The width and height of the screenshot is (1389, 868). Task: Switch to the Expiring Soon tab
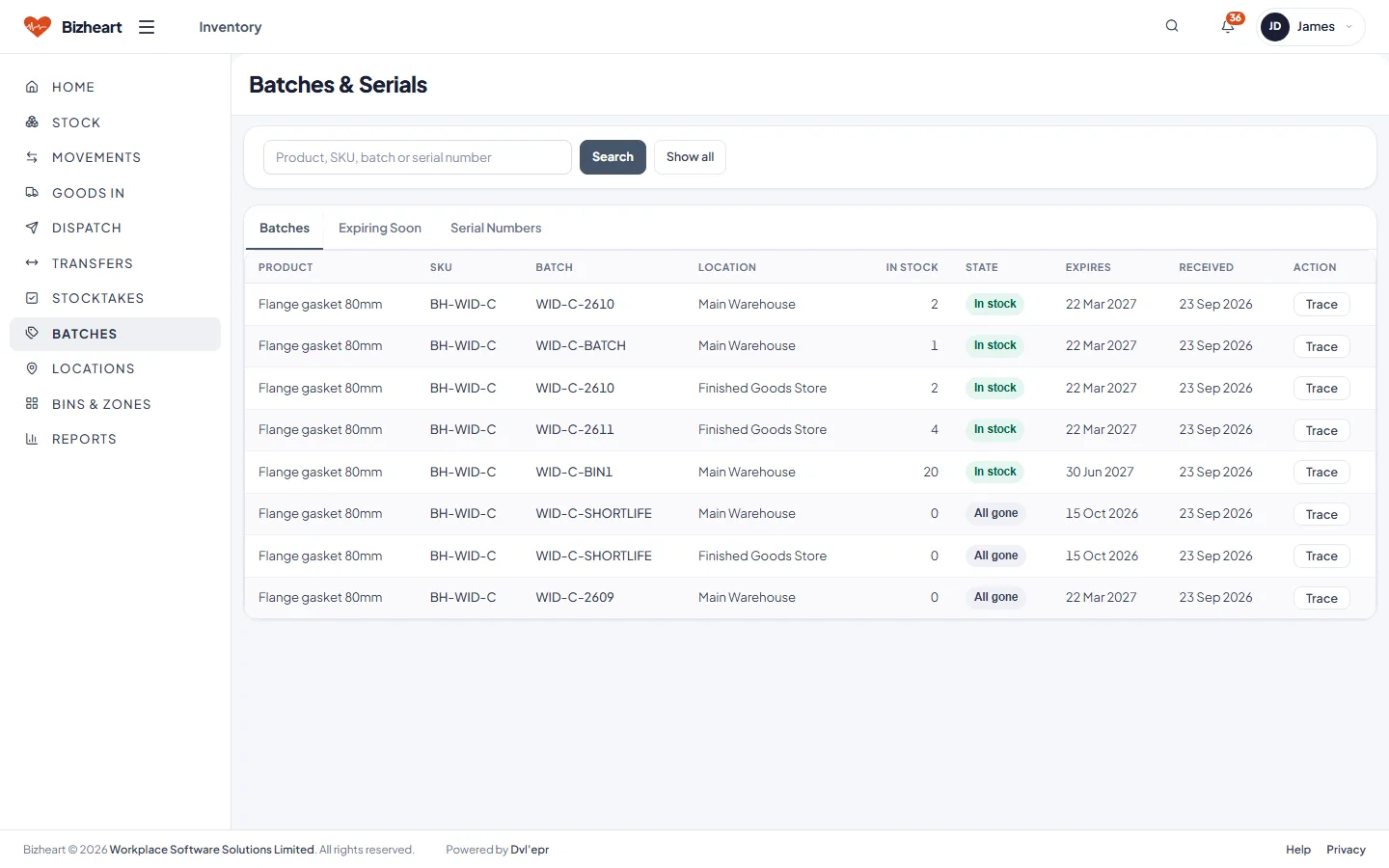click(x=380, y=229)
